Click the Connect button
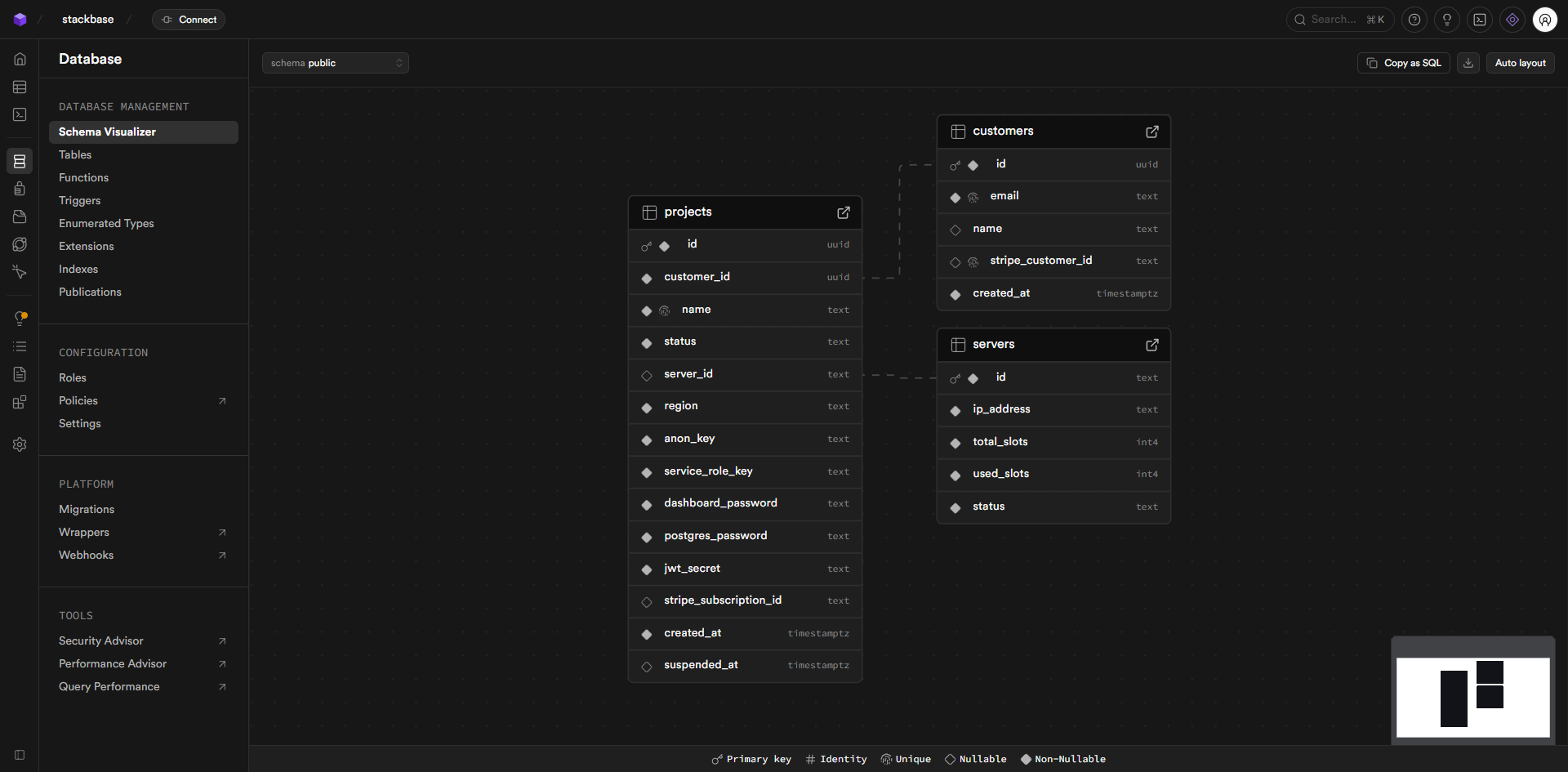 (x=189, y=20)
